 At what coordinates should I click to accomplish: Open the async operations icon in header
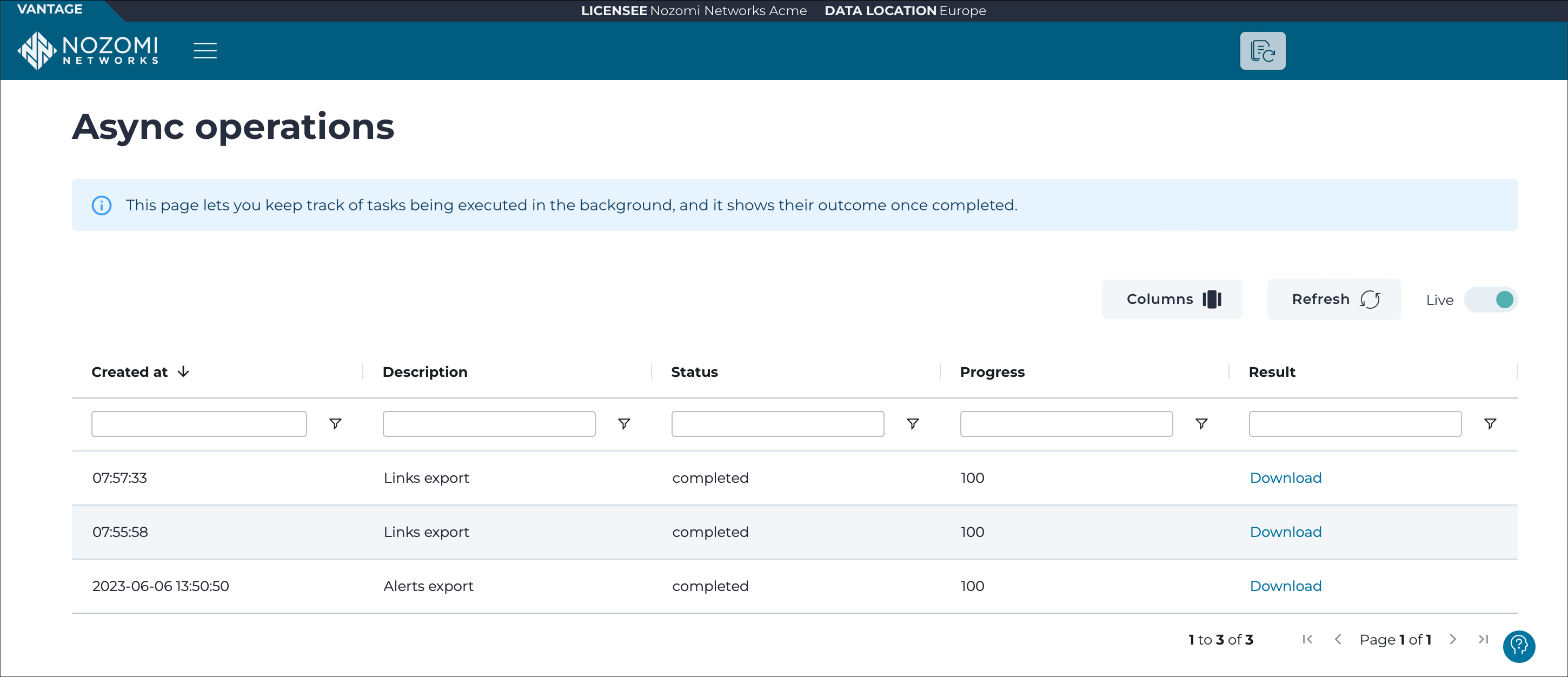[x=1263, y=50]
